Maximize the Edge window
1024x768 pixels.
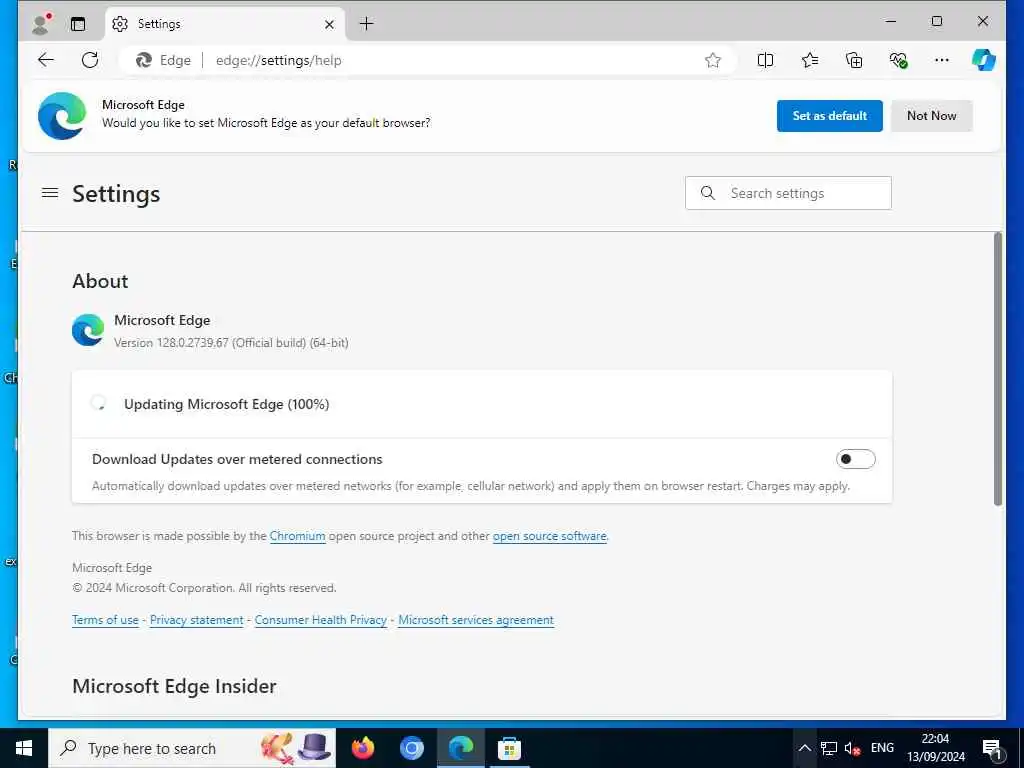click(x=936, y=21)
